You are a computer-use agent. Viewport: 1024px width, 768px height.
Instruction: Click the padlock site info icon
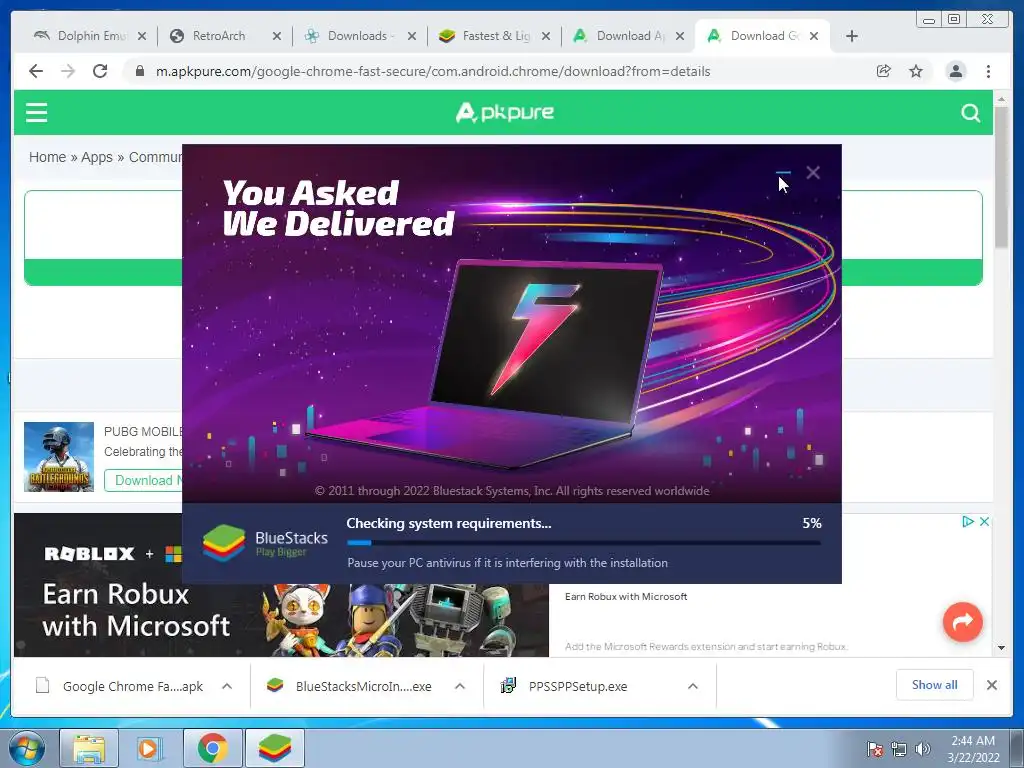pyautogui.click(x=139, y=71)
